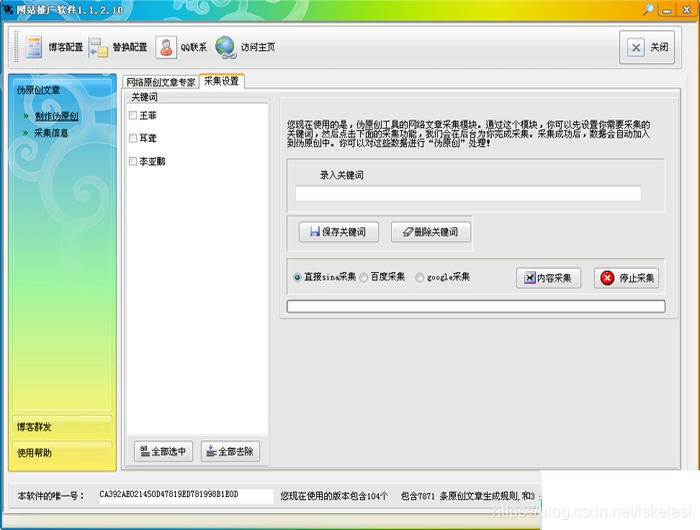
Task: Click the 访问主页 globe icon
Action: (225, 47)
